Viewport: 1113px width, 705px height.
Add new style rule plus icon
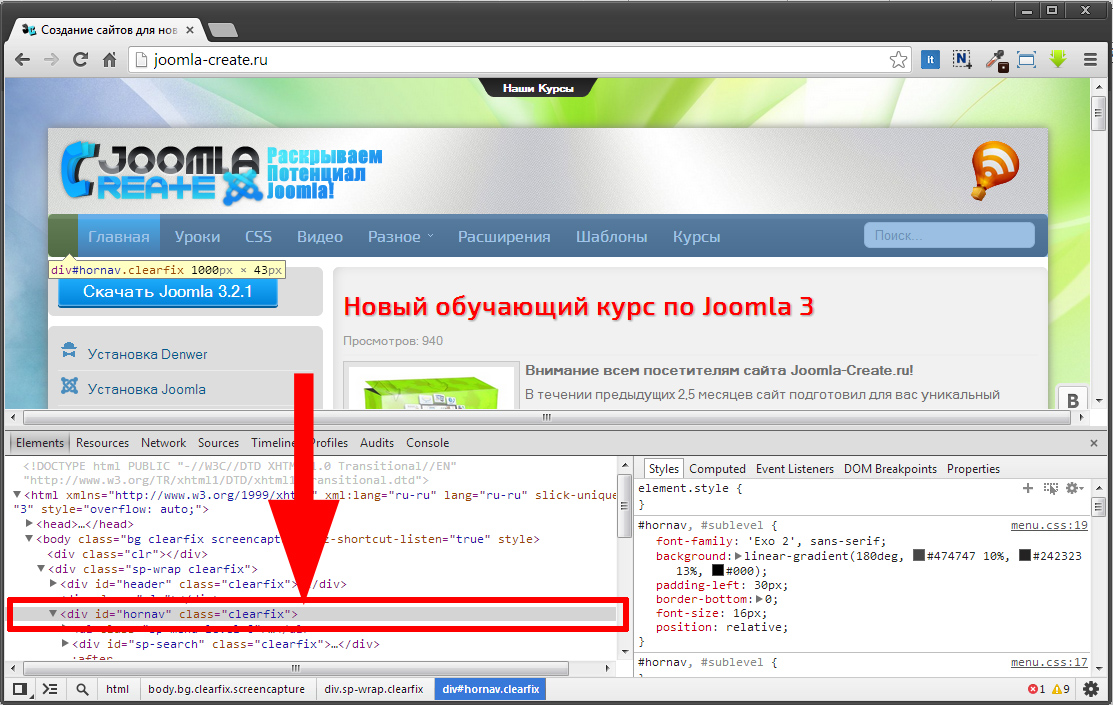pos(1027,488)
